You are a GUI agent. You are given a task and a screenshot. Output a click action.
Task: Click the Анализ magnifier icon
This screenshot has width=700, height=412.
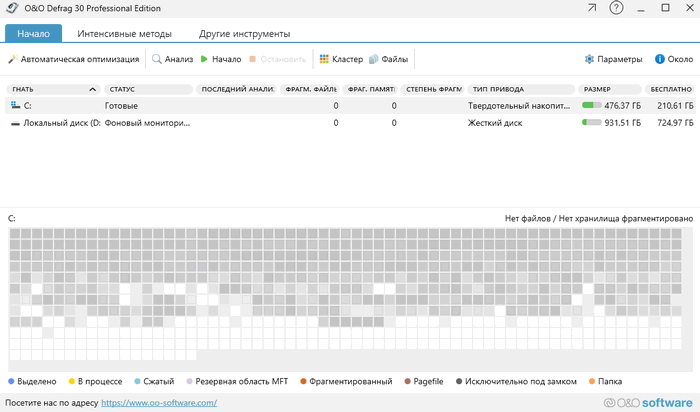coord(157,59)
